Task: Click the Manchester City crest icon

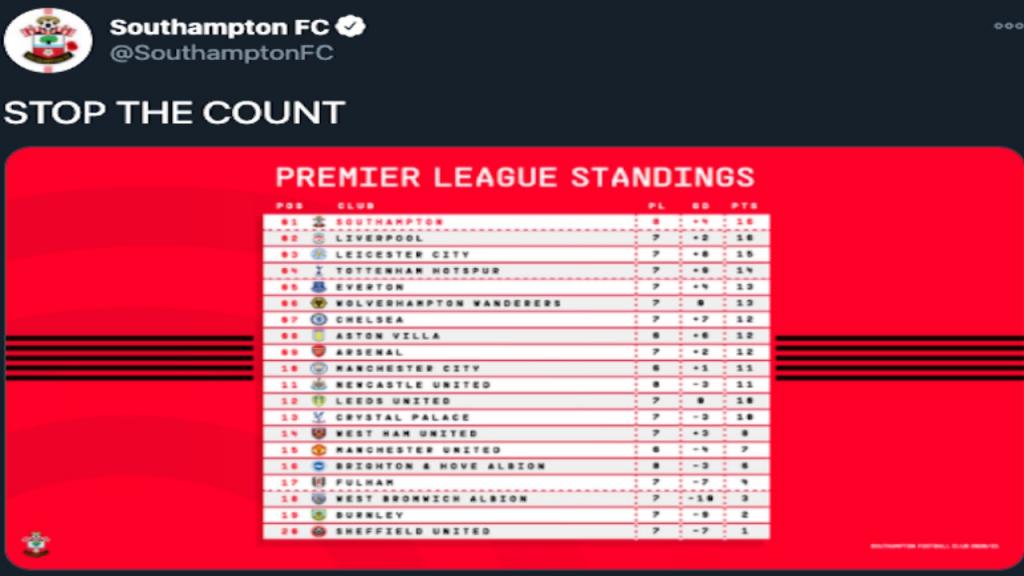Action: coord(318,368)
